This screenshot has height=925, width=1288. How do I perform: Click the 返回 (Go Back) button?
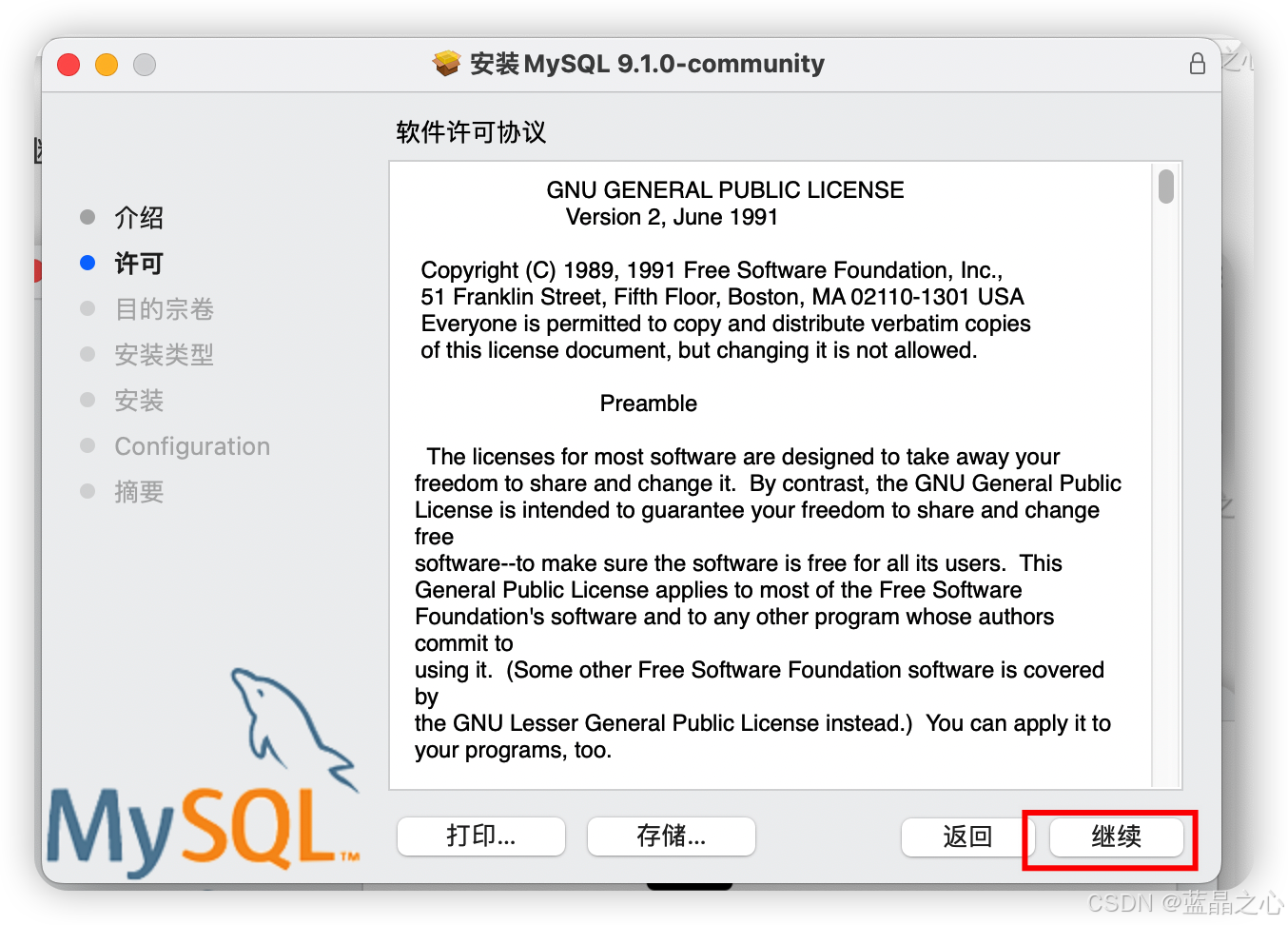click(x=967, y=837)
